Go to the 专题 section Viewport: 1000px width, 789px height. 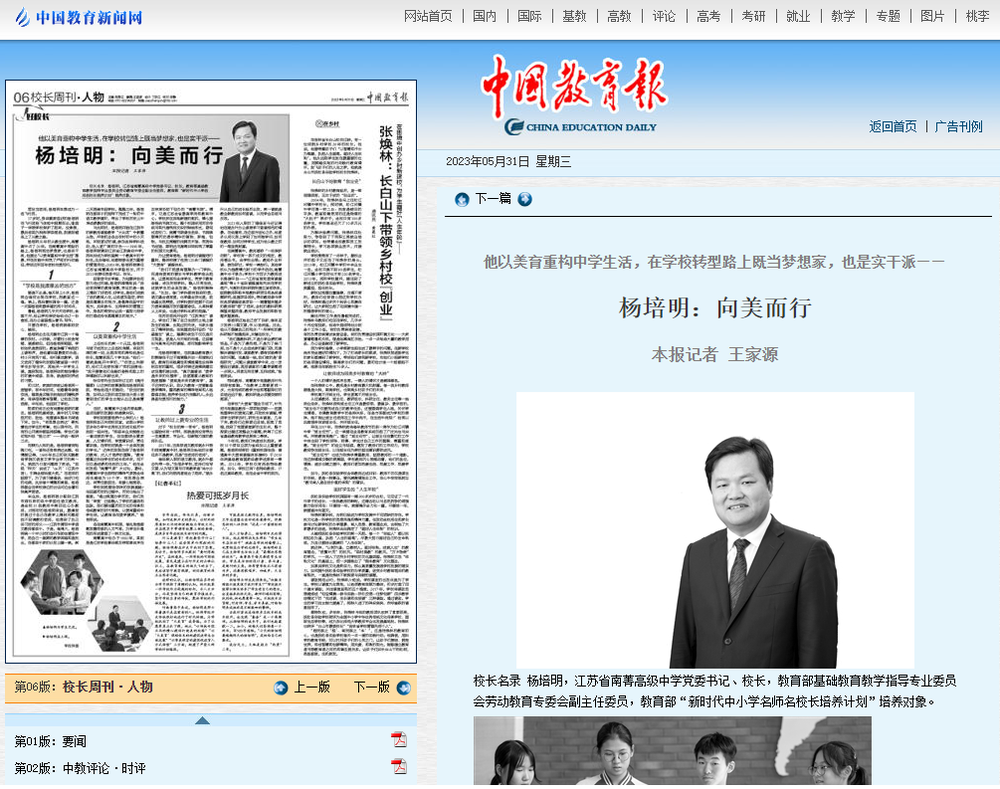(x=888, y=16)
